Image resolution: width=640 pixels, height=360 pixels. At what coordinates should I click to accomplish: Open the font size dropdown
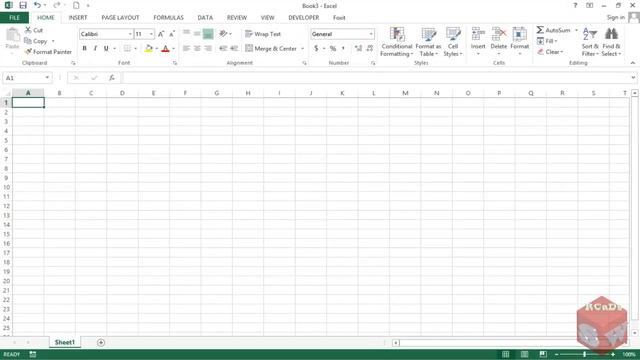click(x=151, y=34)
